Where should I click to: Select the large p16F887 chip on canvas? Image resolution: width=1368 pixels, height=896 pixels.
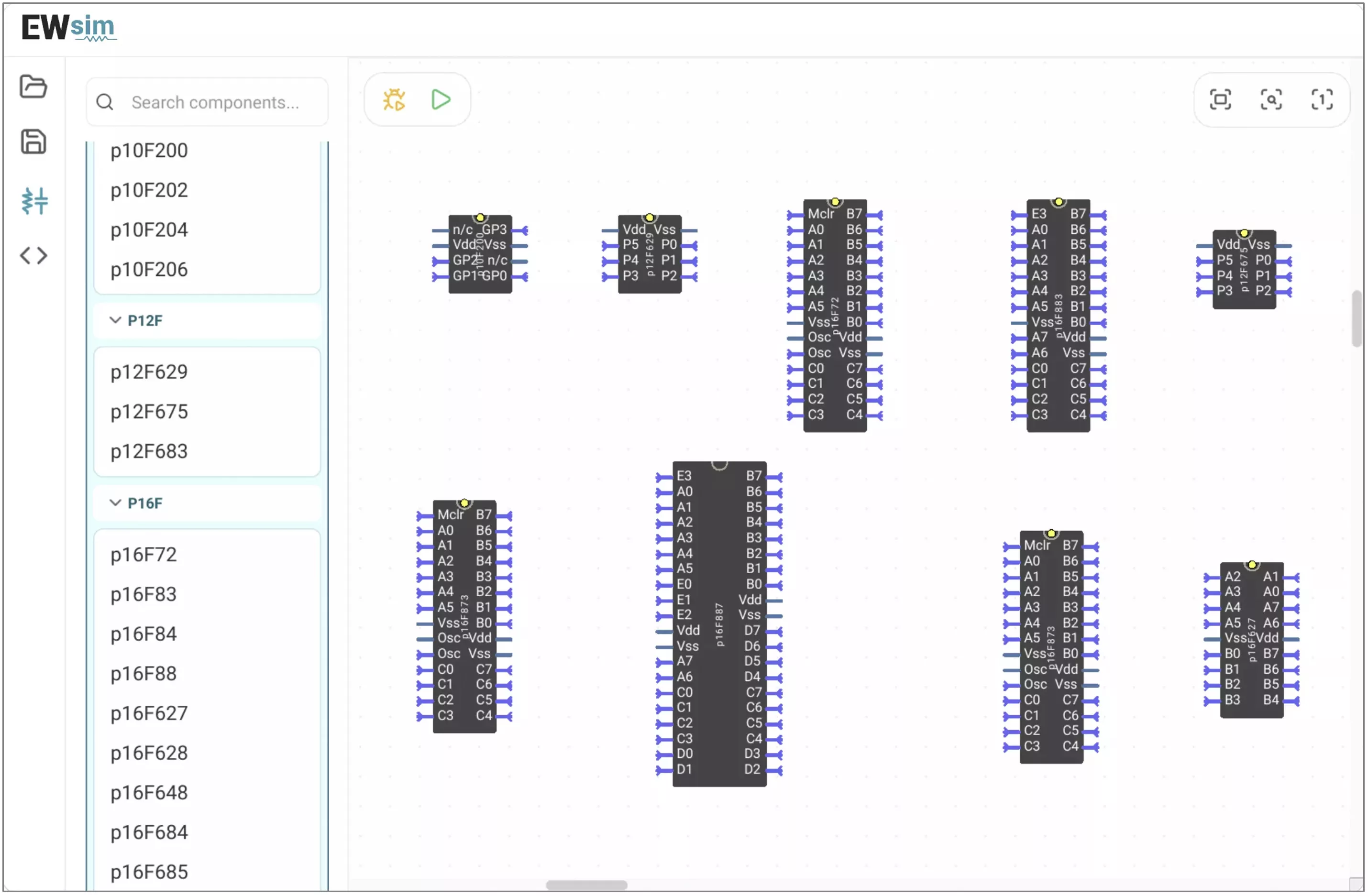click(x=719, y=624)
